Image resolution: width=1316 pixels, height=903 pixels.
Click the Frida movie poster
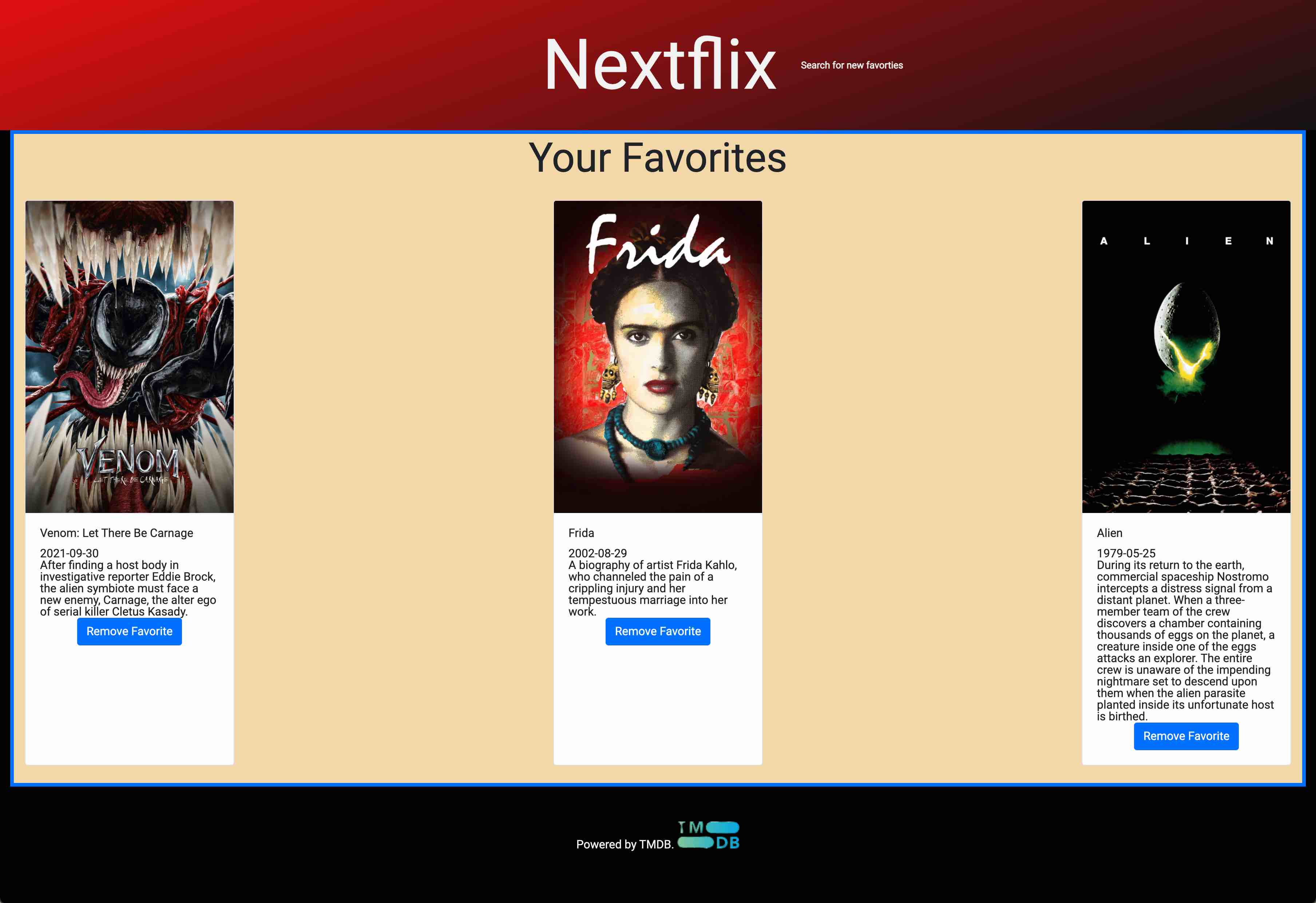tap(657, 357)
